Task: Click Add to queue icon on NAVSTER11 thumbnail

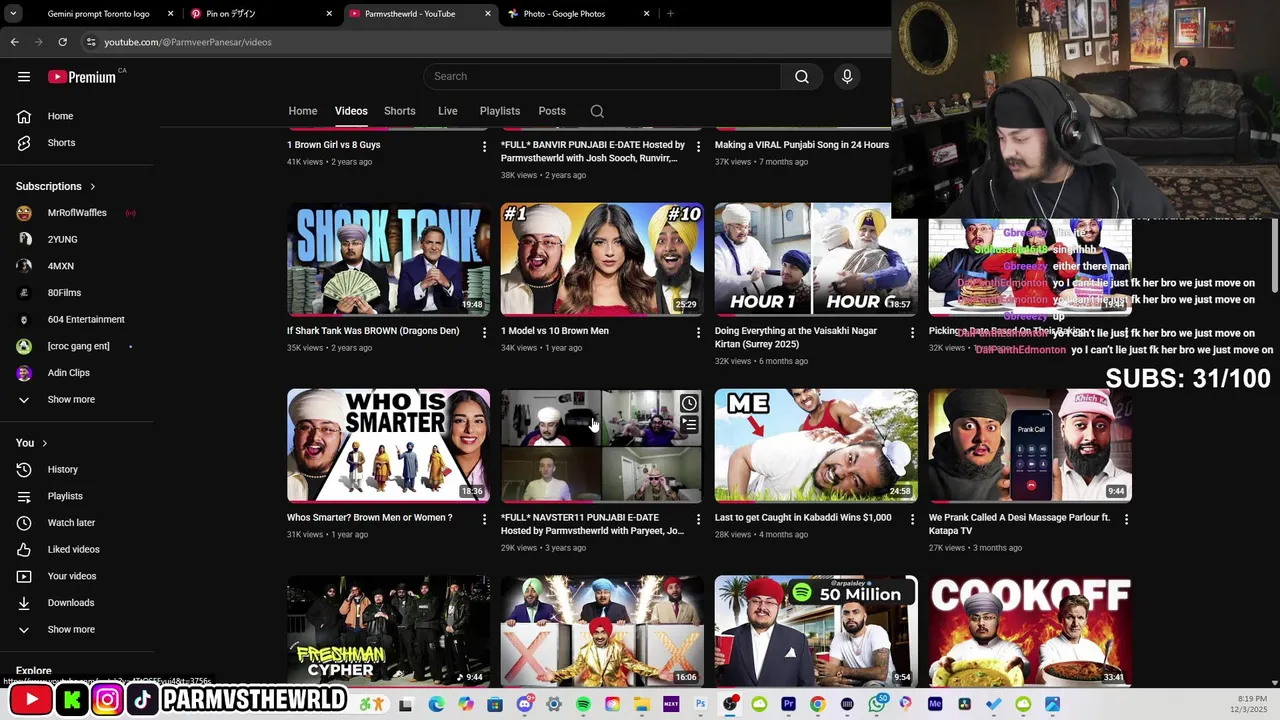Action: pyautogui.click(x=689, y=425)
